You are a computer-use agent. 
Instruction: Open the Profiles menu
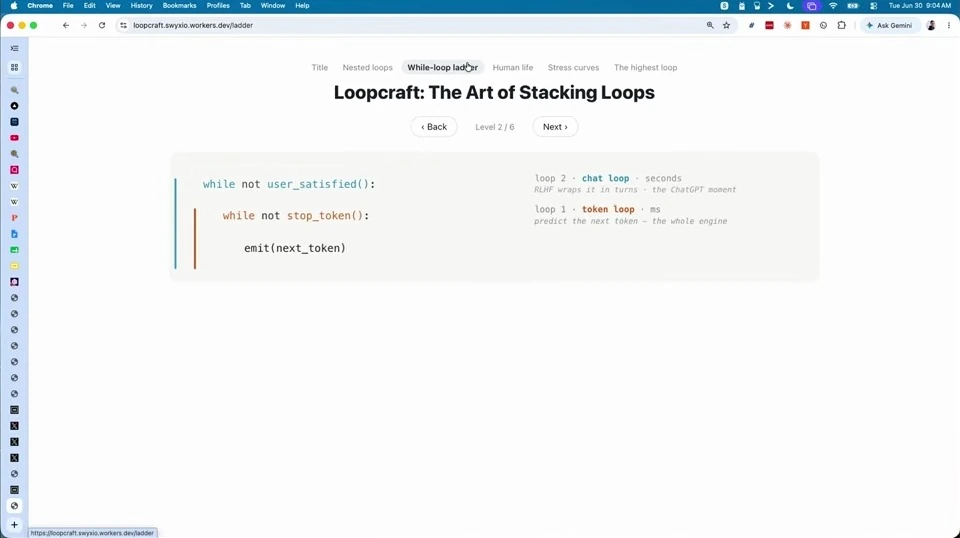click(x=218, y=6)
